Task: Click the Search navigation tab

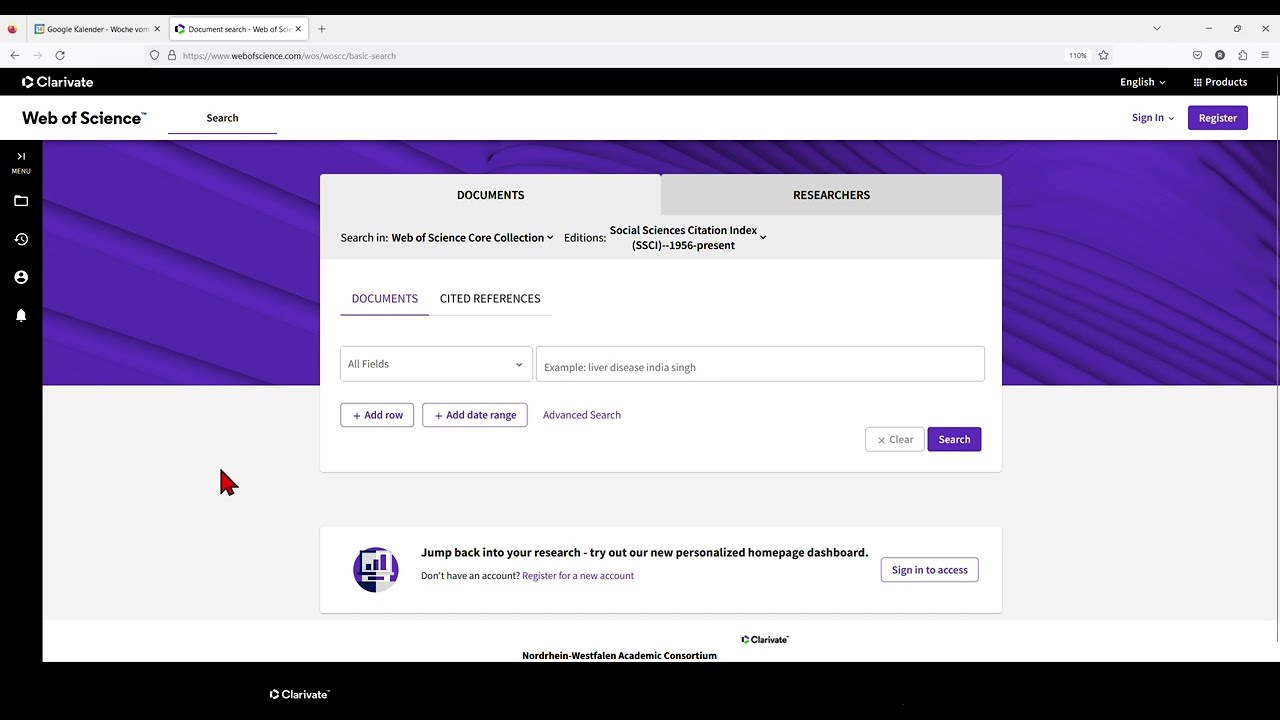Action: coord(222,118)
